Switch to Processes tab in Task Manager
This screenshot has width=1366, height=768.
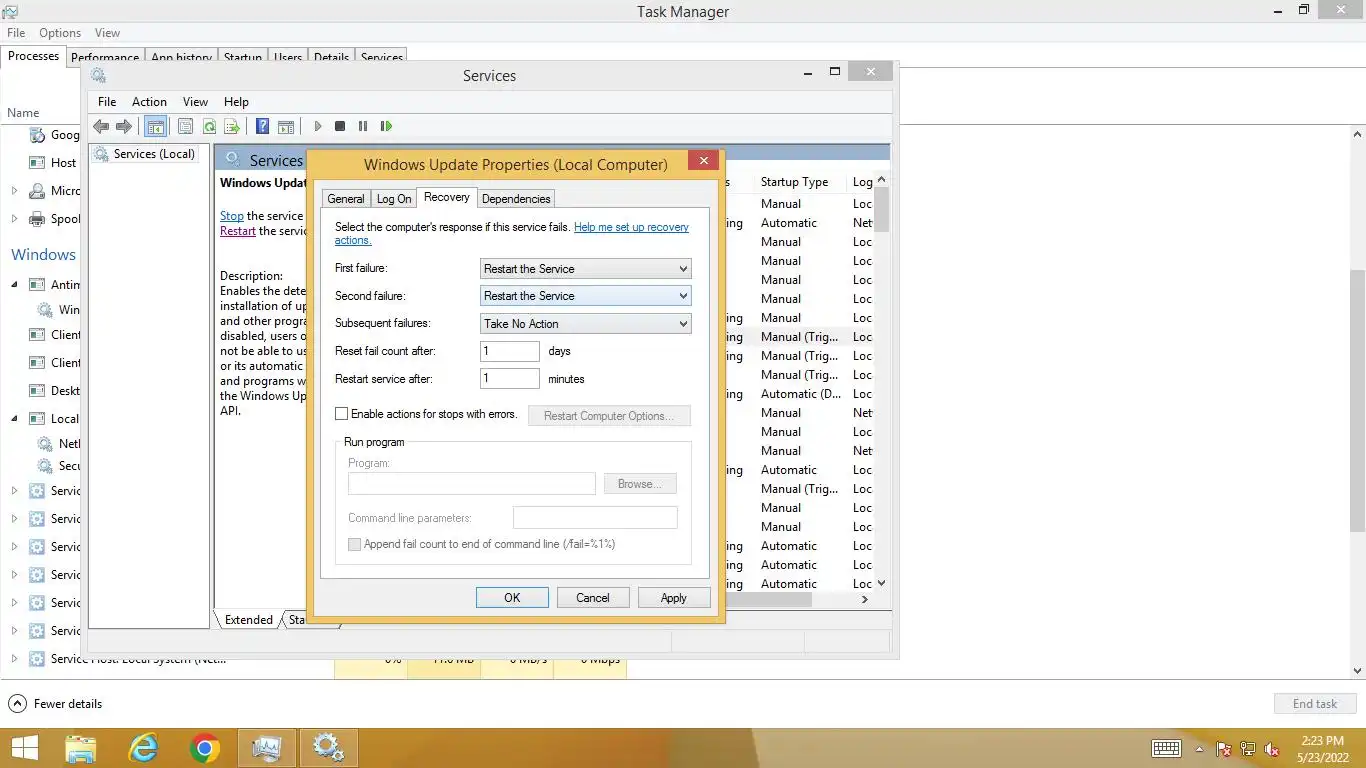pos(33,56)
